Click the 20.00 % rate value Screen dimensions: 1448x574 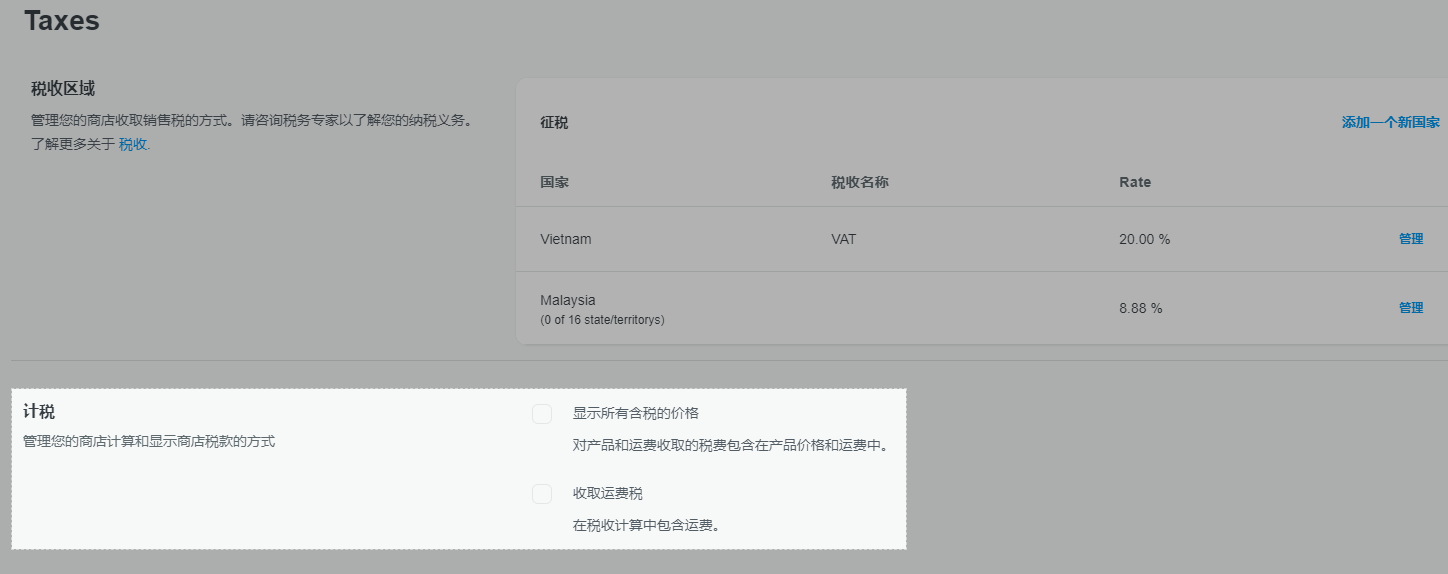[x=1144, y=240]
